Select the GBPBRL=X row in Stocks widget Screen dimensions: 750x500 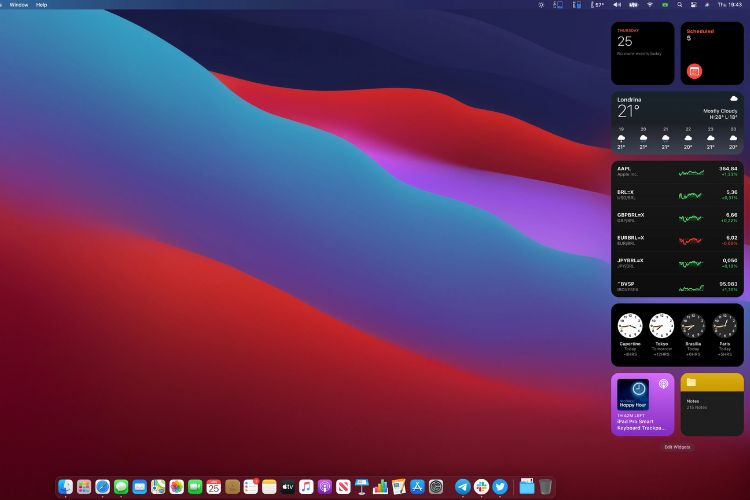point(677,218)
